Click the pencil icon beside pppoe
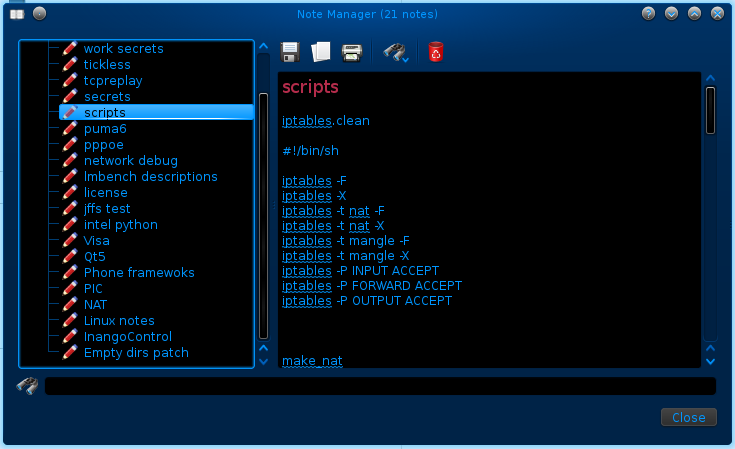The image size is (735, 449). pyautogui.click(x=70, y=144)
